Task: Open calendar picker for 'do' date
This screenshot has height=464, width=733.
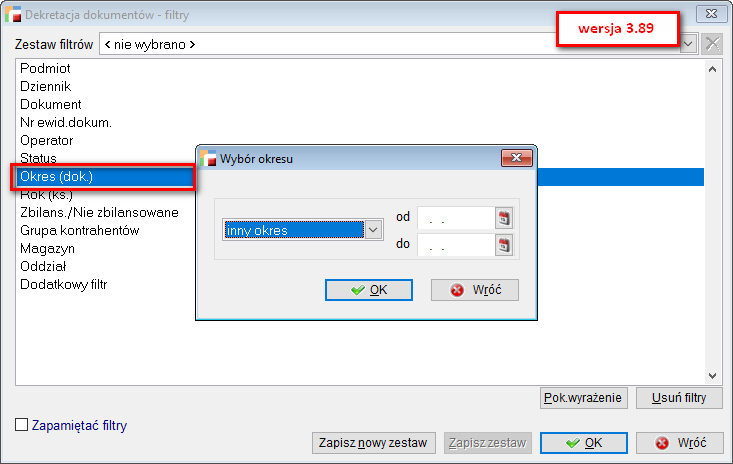Action: (x=505, y=245)
